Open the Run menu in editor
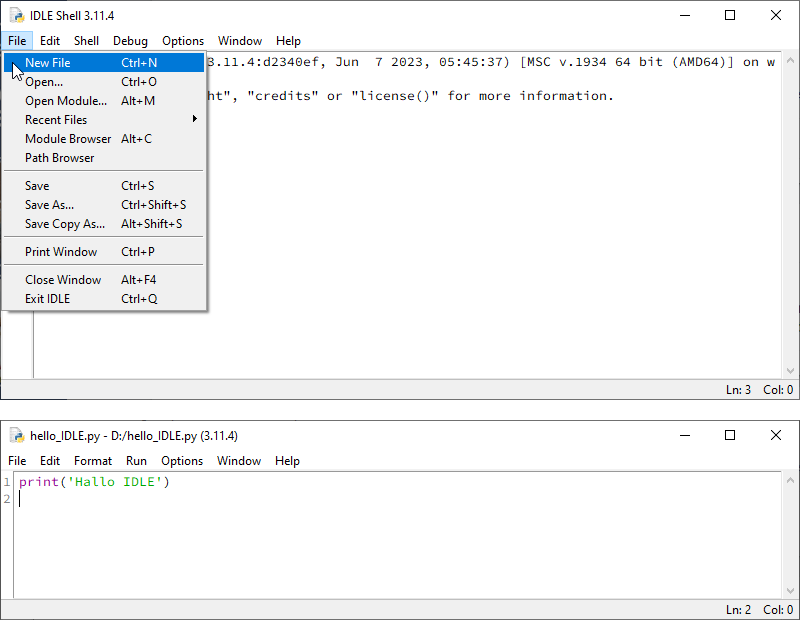The image size is (800, 620). pyautogui.click(x=136, y=461)
